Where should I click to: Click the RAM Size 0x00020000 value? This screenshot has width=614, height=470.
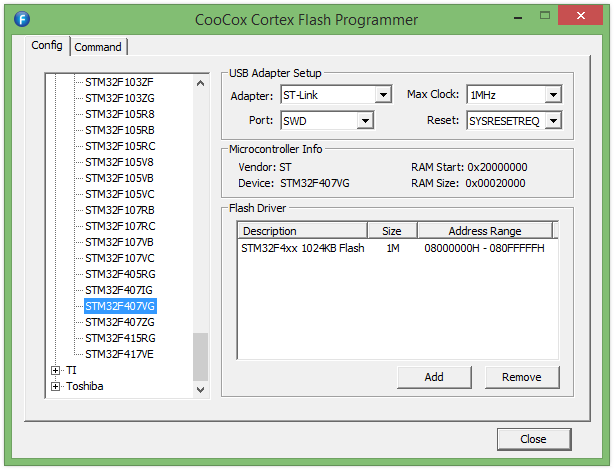495,183
